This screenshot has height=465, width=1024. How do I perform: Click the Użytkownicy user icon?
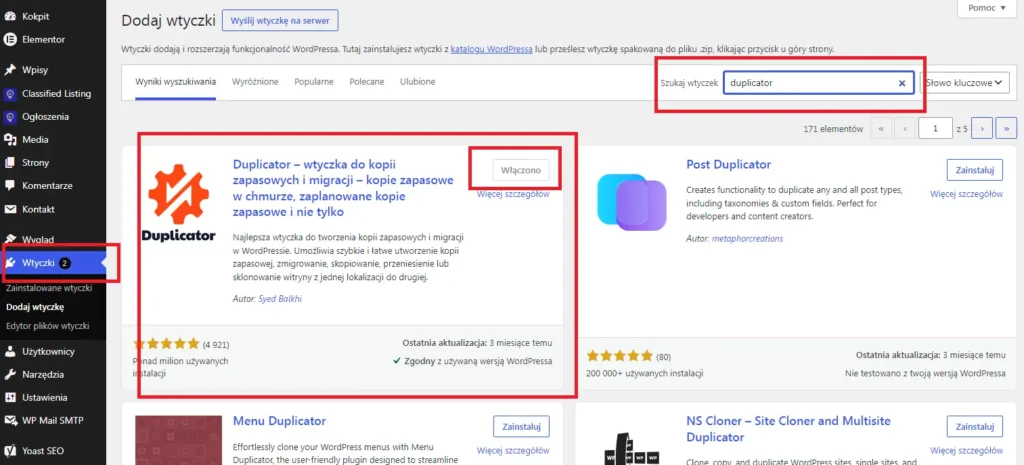click(x=10, y=351)
